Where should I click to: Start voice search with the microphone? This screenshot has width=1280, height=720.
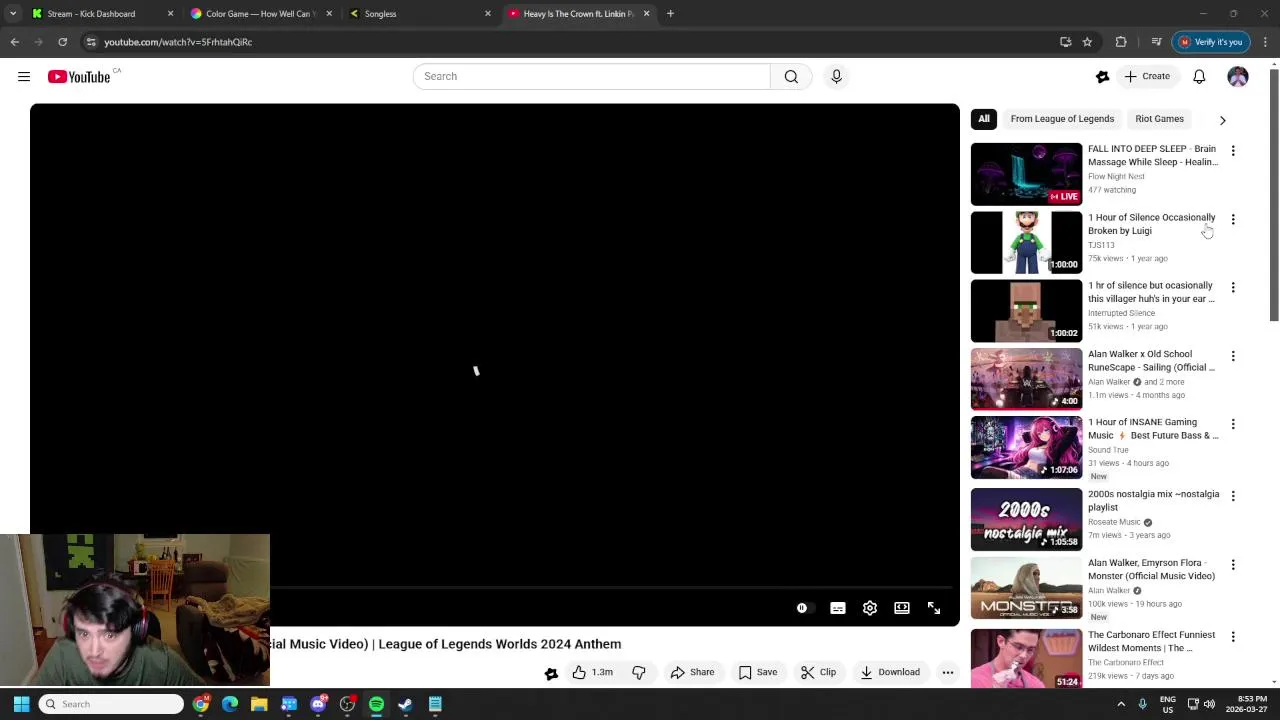tap(837, 76)
